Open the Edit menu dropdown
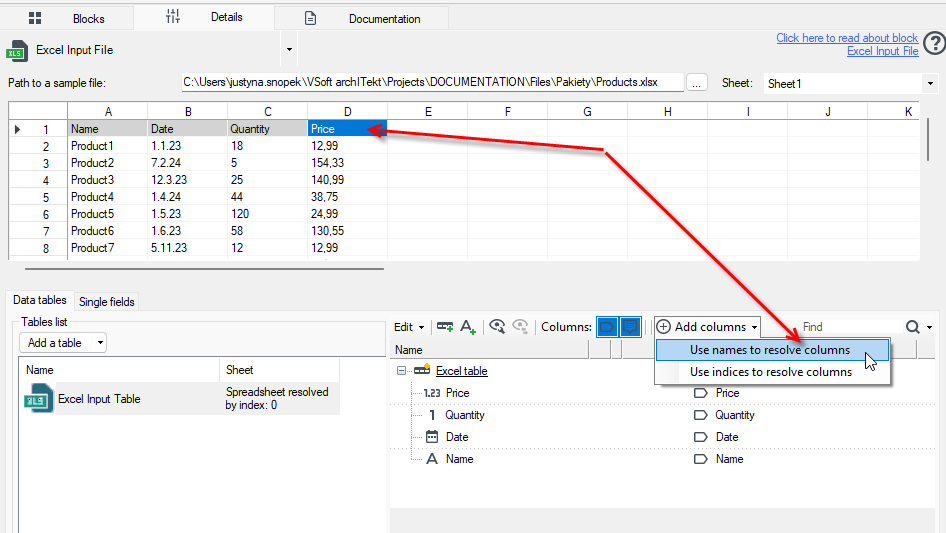This screenshot has height=533, width=946. [x=409, y=327]
